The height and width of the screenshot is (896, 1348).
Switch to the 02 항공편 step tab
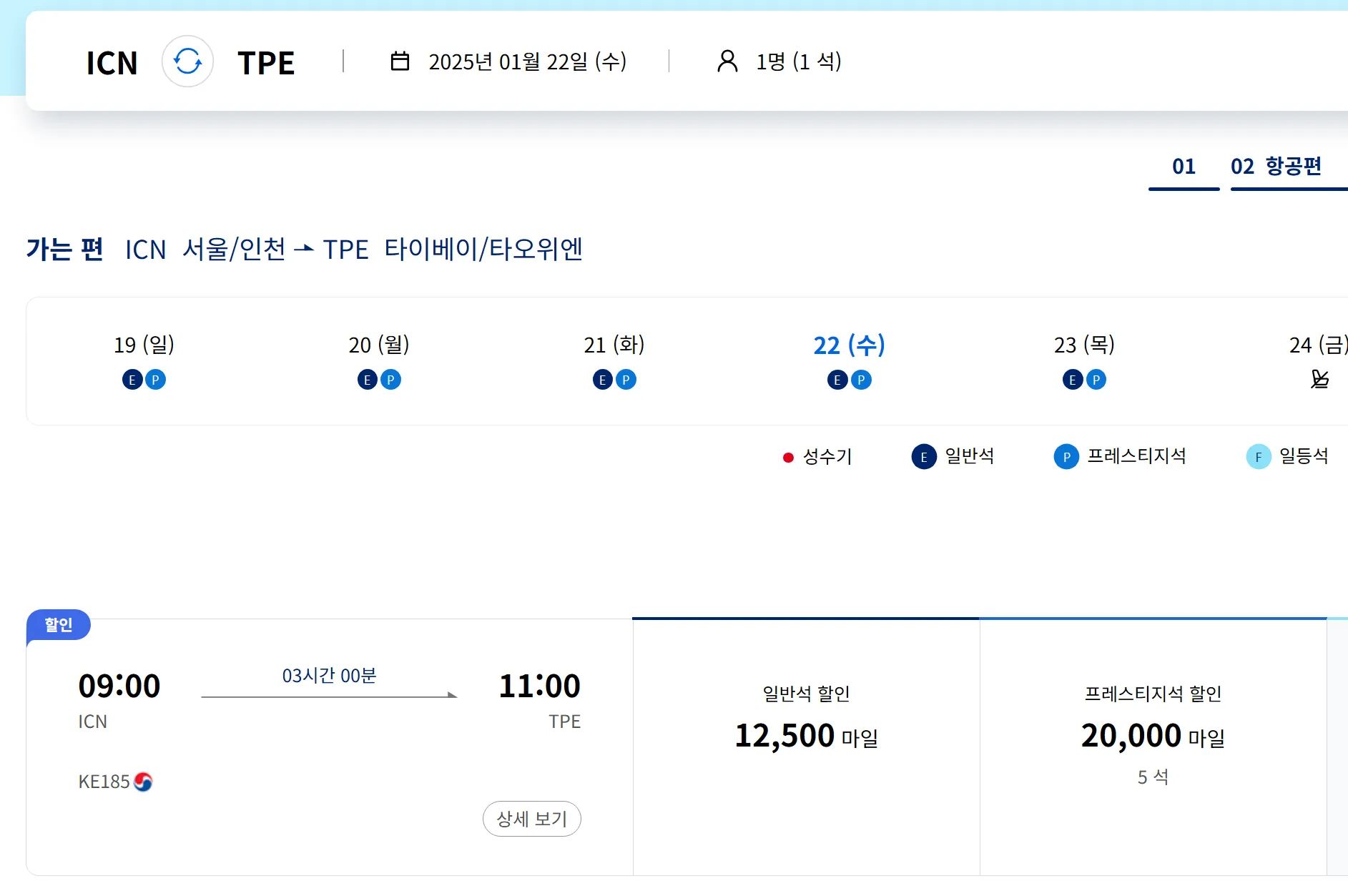tap(1276, 167)
